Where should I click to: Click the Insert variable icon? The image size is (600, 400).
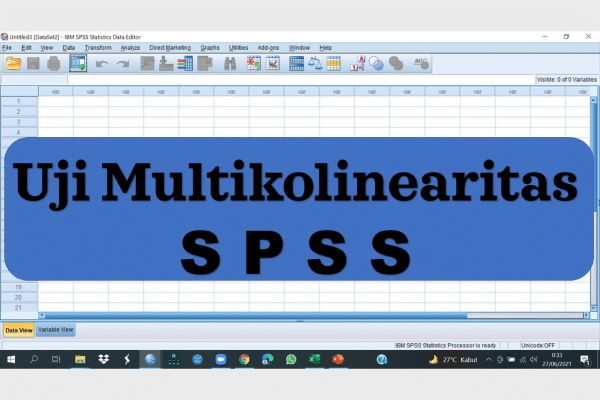tap(273, 64)
